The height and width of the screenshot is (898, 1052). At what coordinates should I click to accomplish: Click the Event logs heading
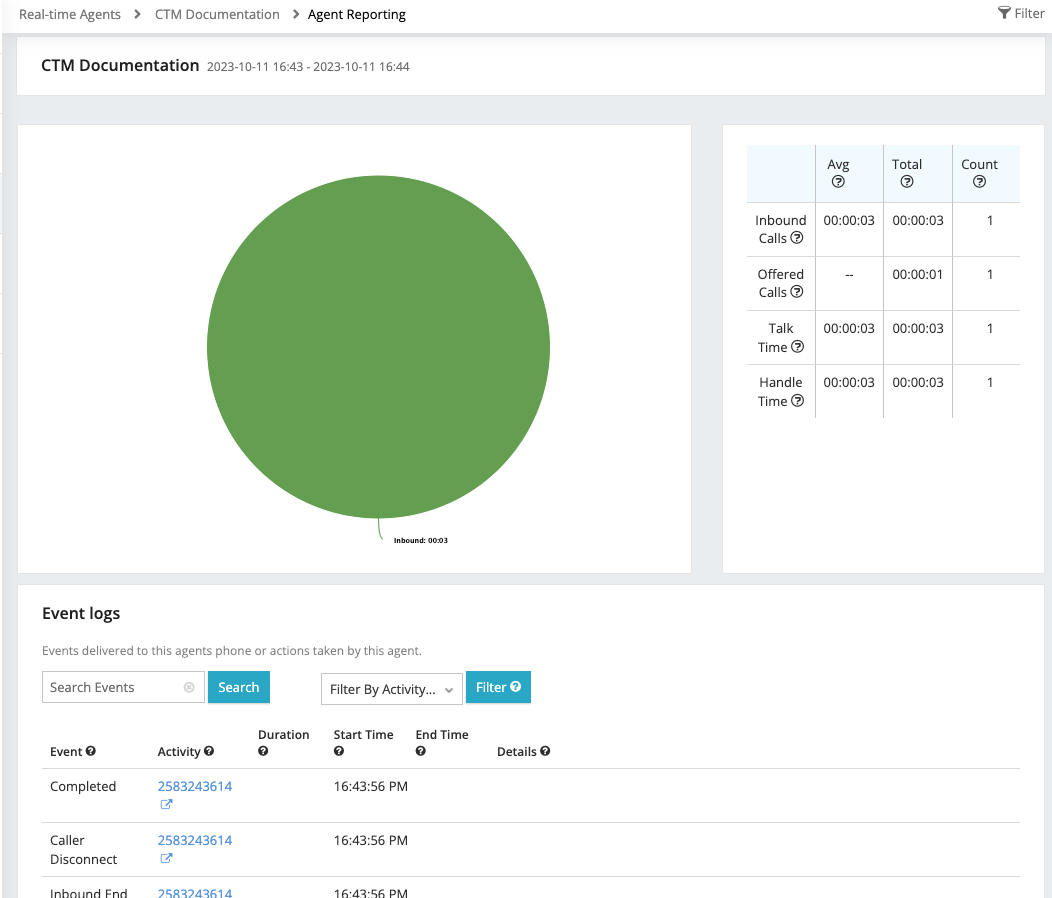(81, 613)
